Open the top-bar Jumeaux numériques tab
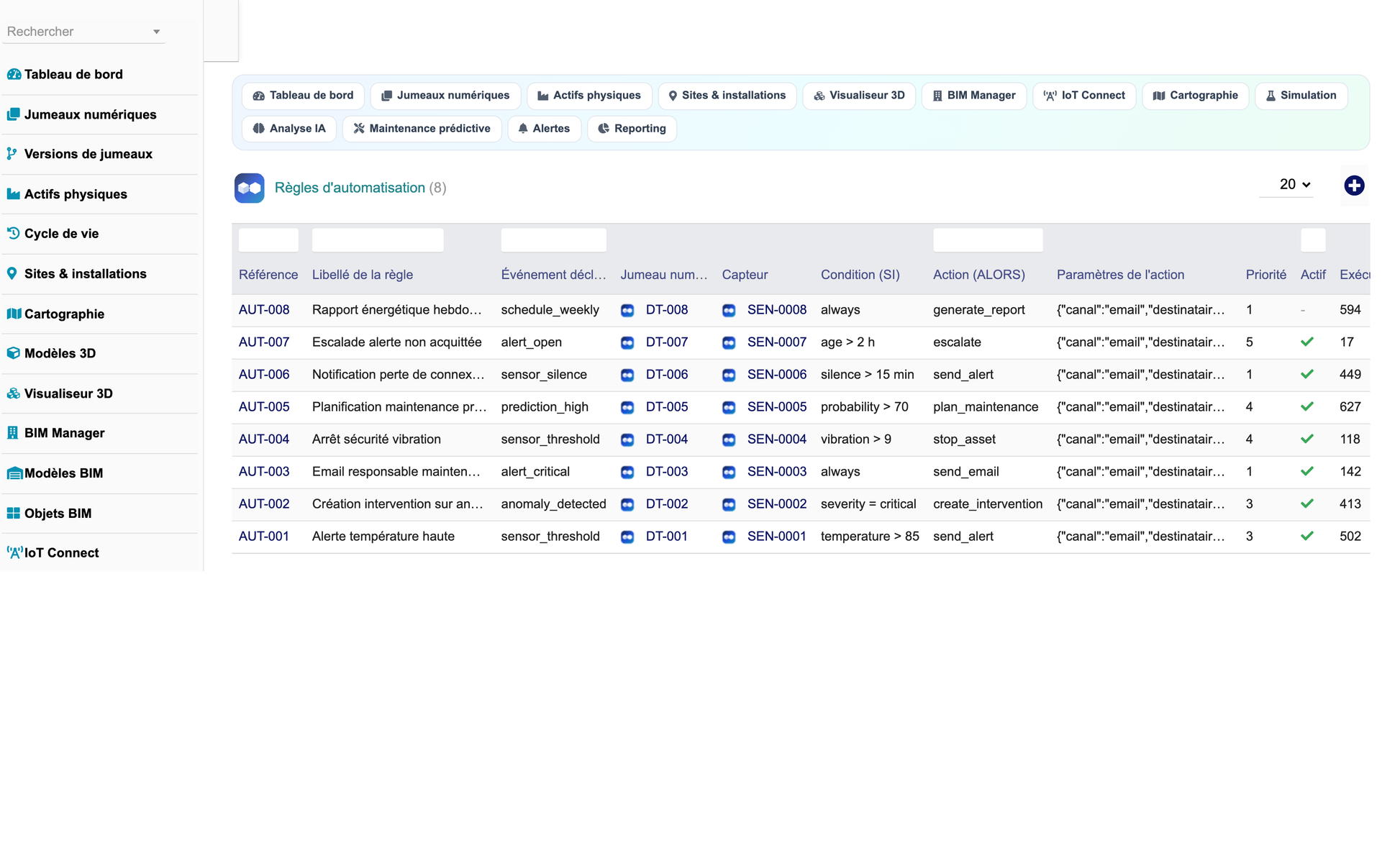 click(x=445, y=96)
